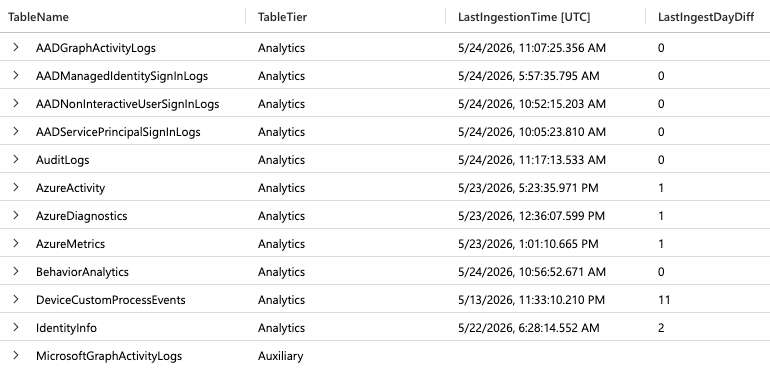This screenshot has width=770, height=368.
Task: Click ingestion time 5/13/2026, 11:33:10.210 PM
Action: point(531,300)
